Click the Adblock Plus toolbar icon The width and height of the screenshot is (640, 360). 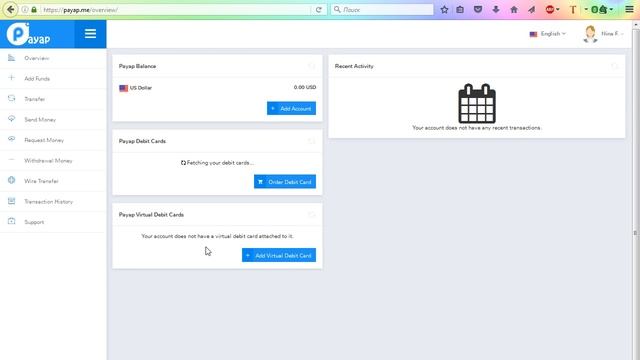point(550,9)
